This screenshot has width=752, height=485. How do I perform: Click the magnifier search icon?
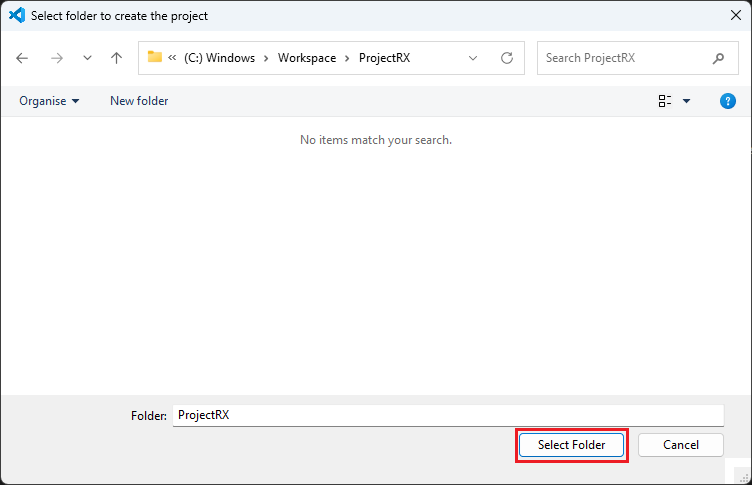[x=718, y=59]
